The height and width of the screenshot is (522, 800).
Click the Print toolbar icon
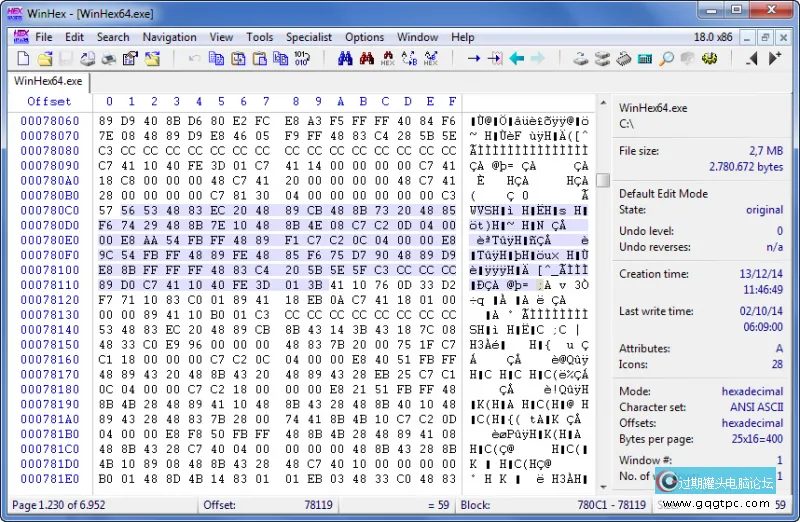pyautogui.click(x=108, y=59)
